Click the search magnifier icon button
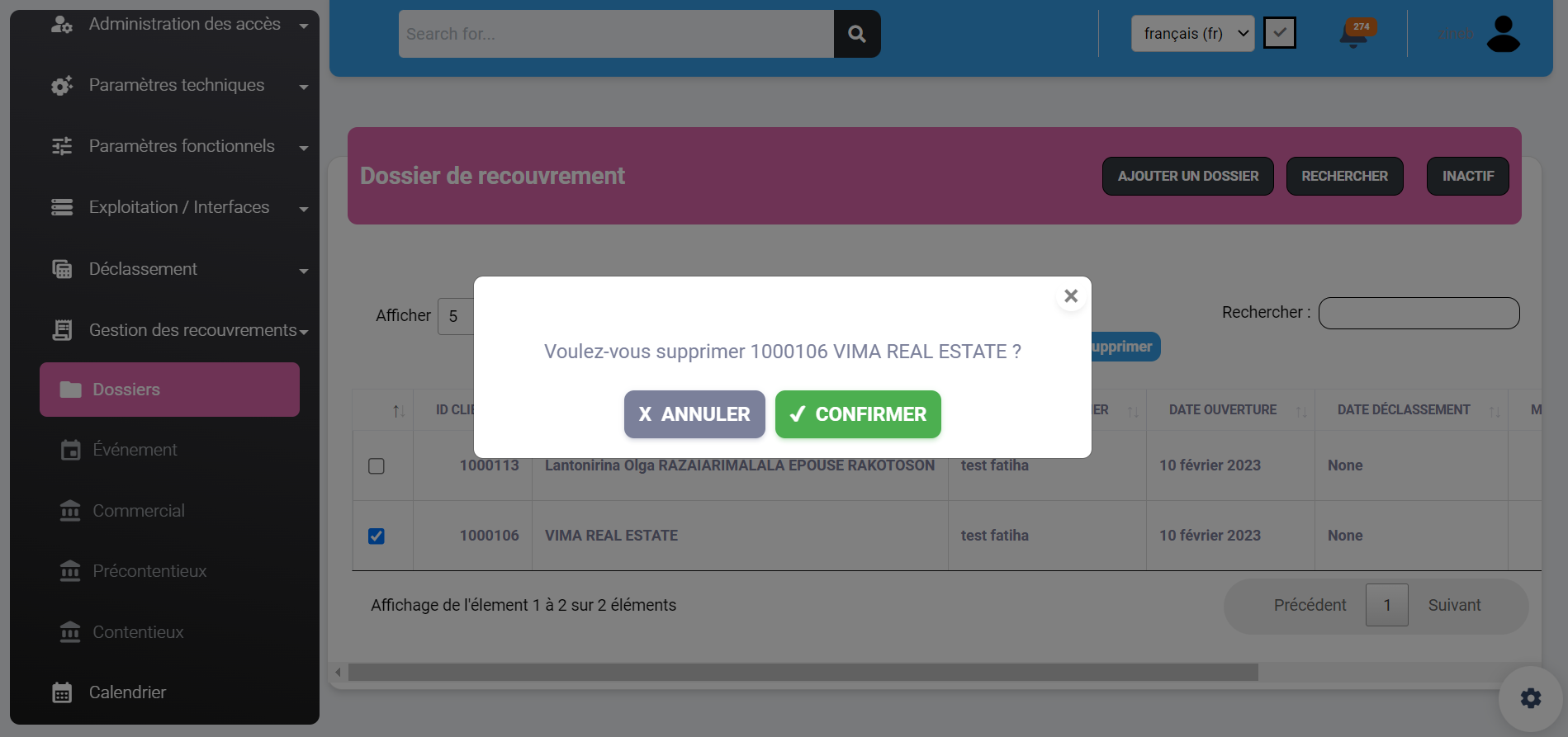1568x737 pixels. (856, 34)
